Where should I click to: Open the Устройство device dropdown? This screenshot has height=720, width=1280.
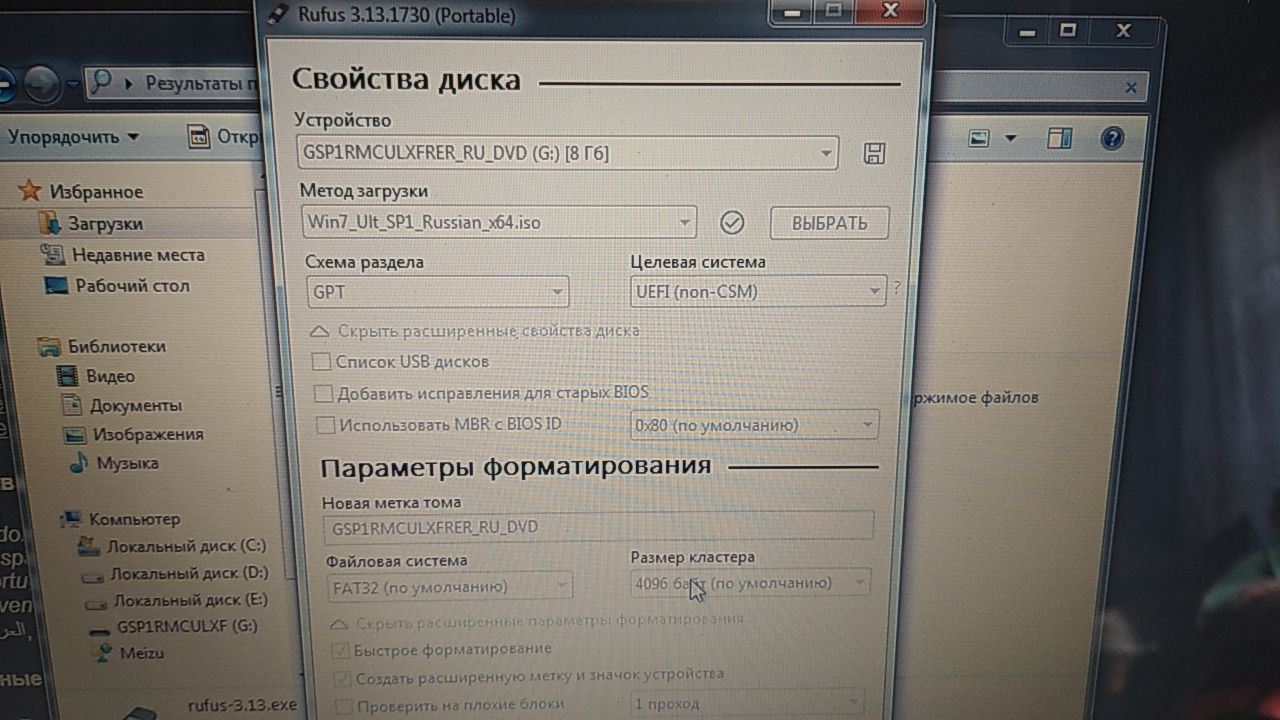click(x=568, y=153)
